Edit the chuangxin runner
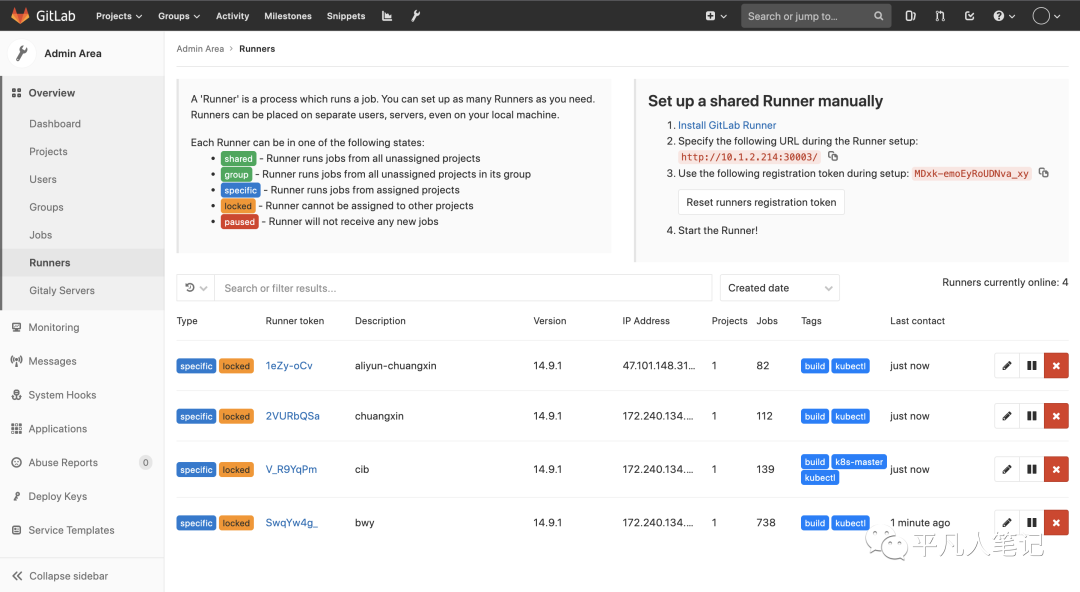This screenshot has height=592, width=1080. (x=1007, y=416)
